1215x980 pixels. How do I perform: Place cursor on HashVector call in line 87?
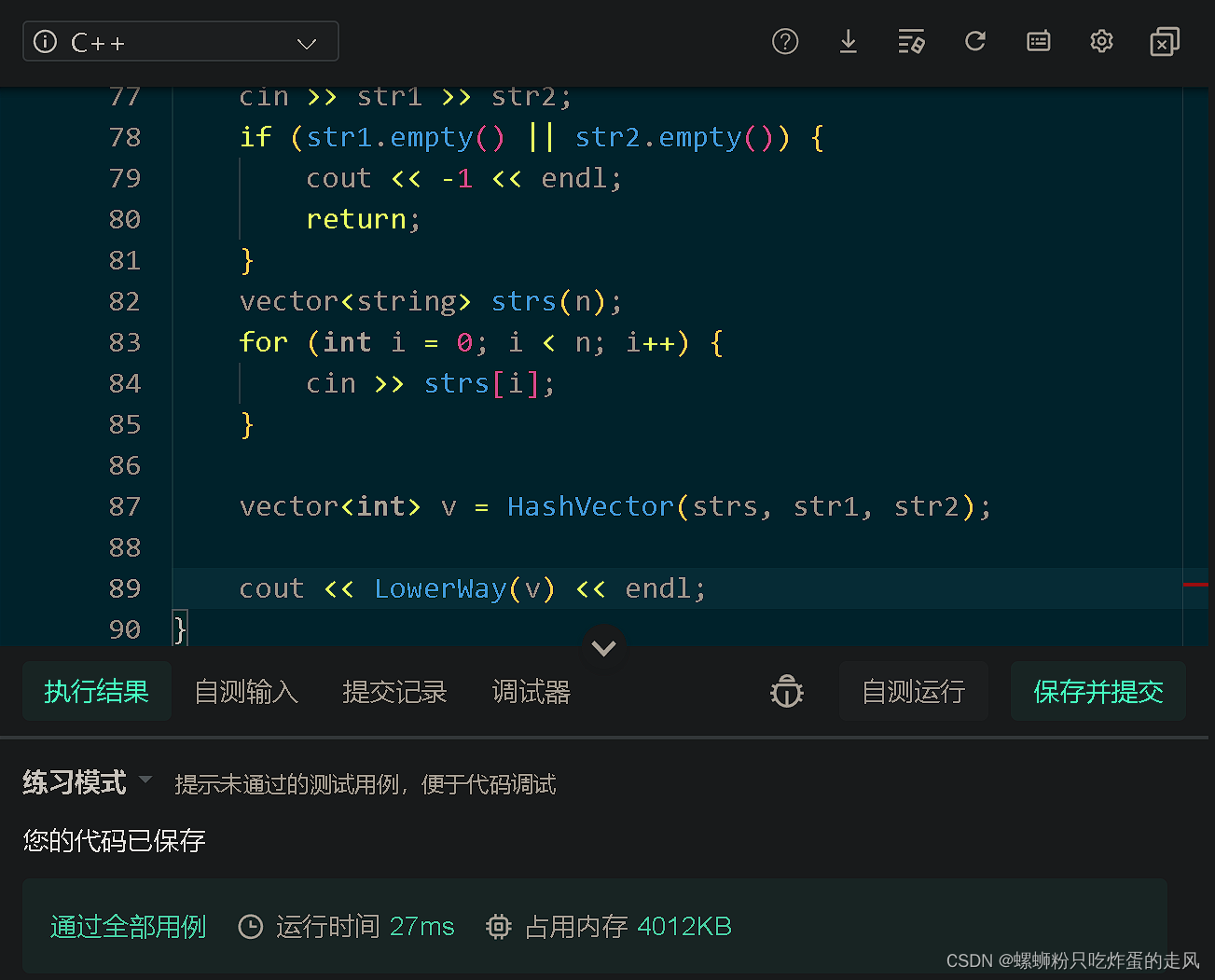click(x=591, y=506)
